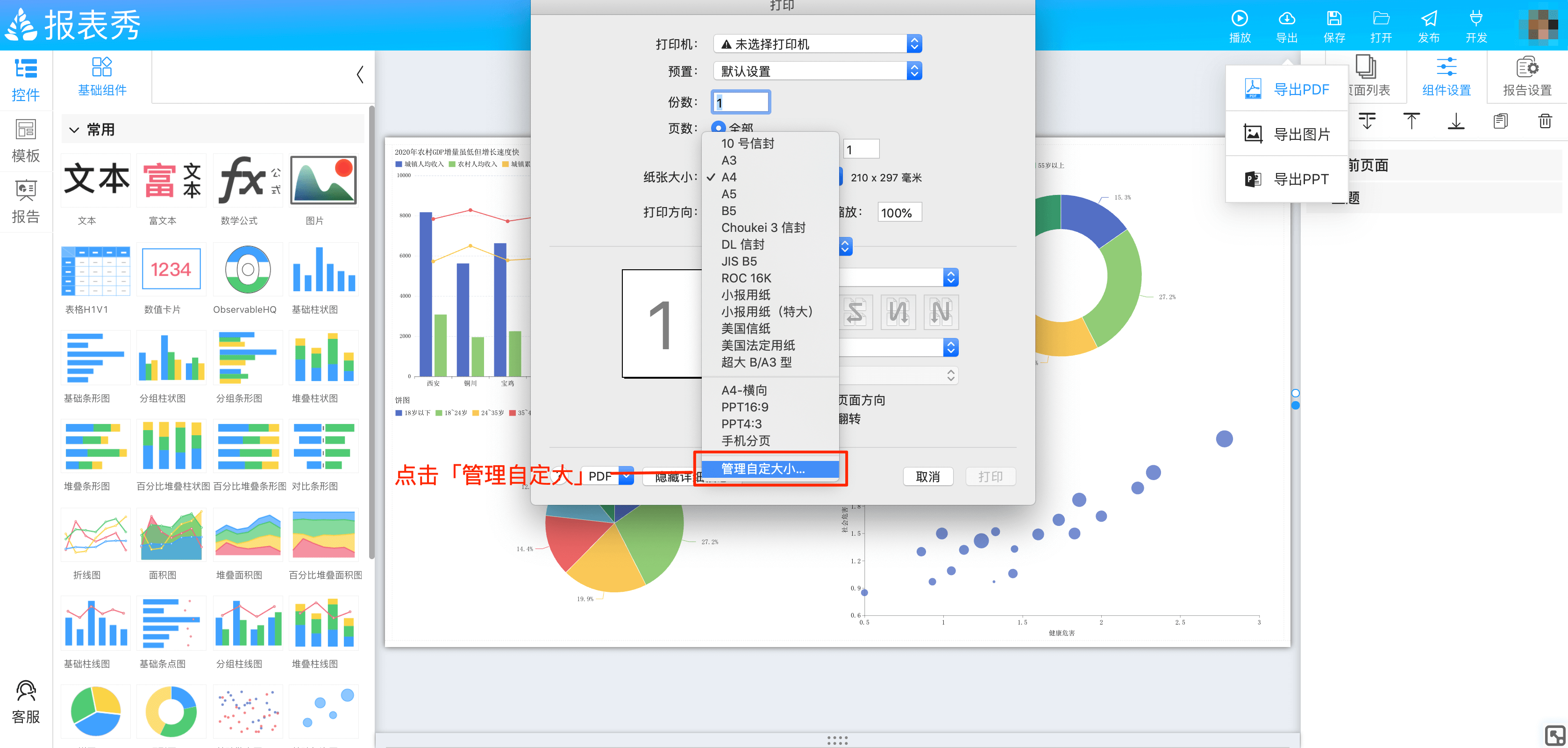
Task: Click the 导出 export icon
Action: [1287, 18]
